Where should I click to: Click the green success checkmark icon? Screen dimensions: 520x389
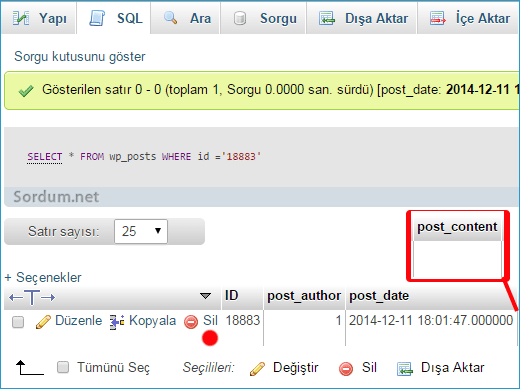26,91
